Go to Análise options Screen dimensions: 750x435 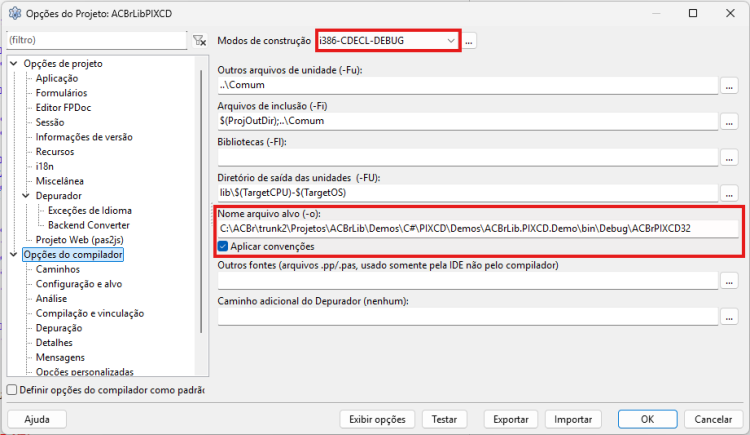click(x=51, y=299)
